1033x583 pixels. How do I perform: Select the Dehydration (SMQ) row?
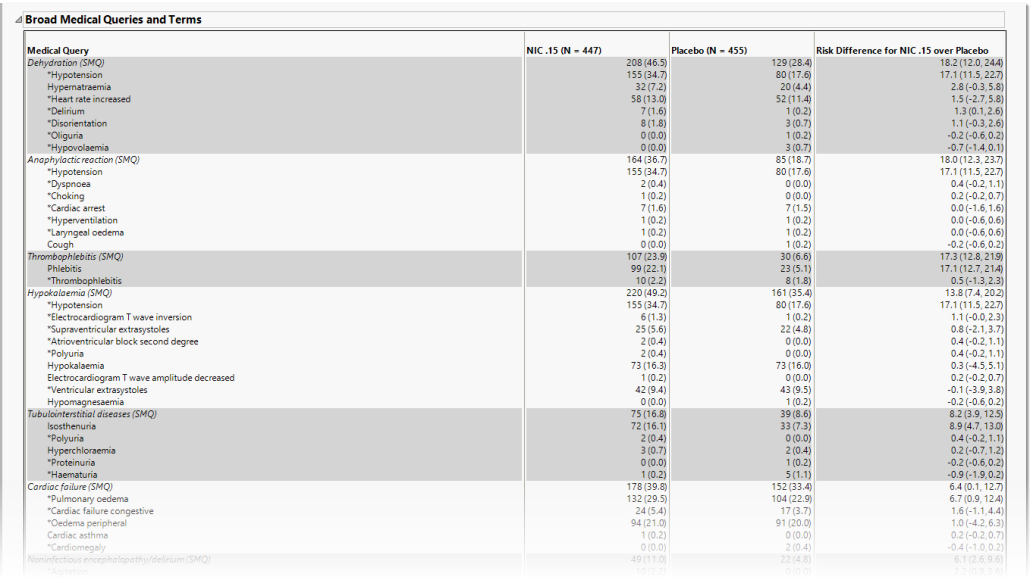click(65, 63)
